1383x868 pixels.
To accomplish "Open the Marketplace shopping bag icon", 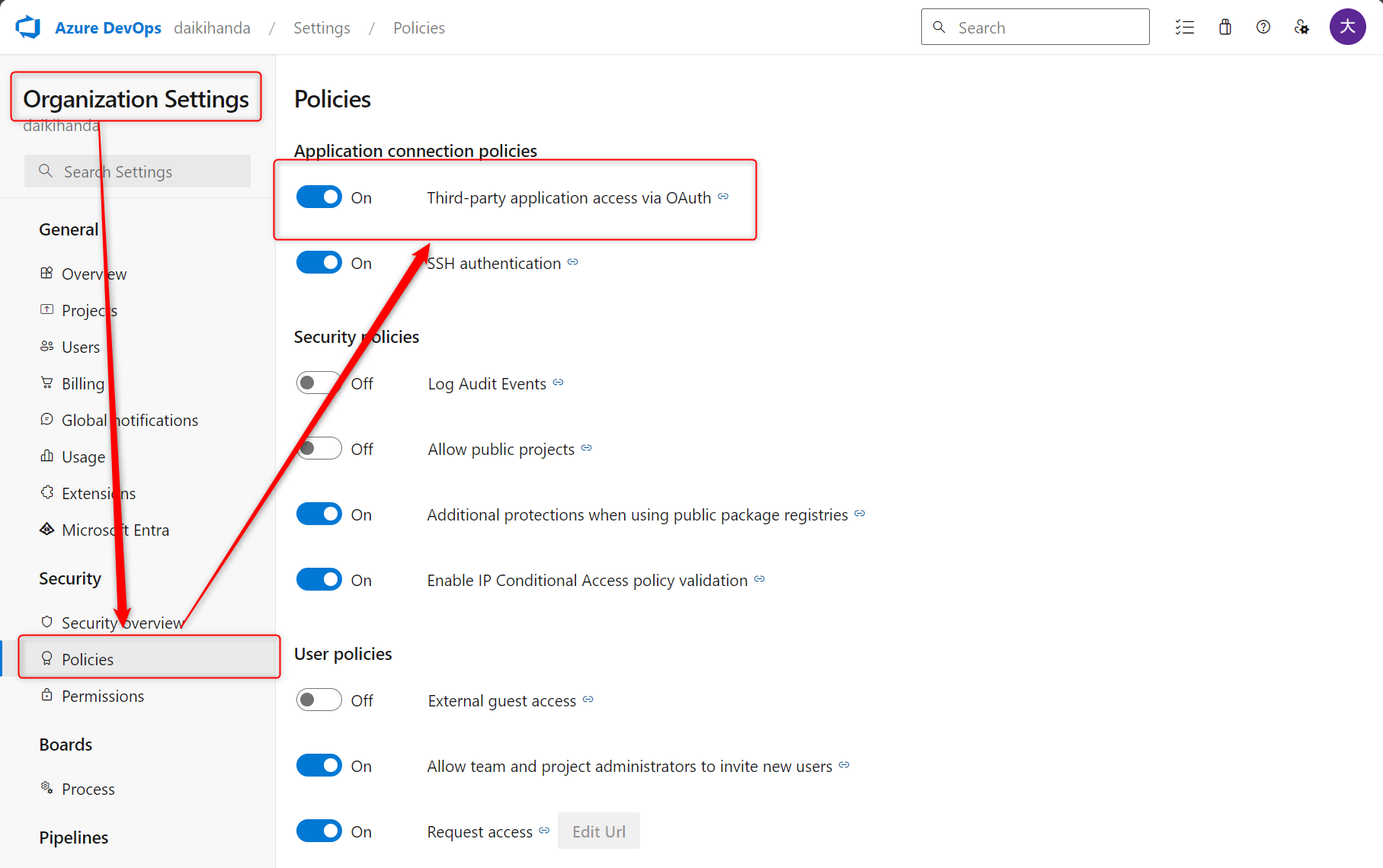I will [1225, 27].
